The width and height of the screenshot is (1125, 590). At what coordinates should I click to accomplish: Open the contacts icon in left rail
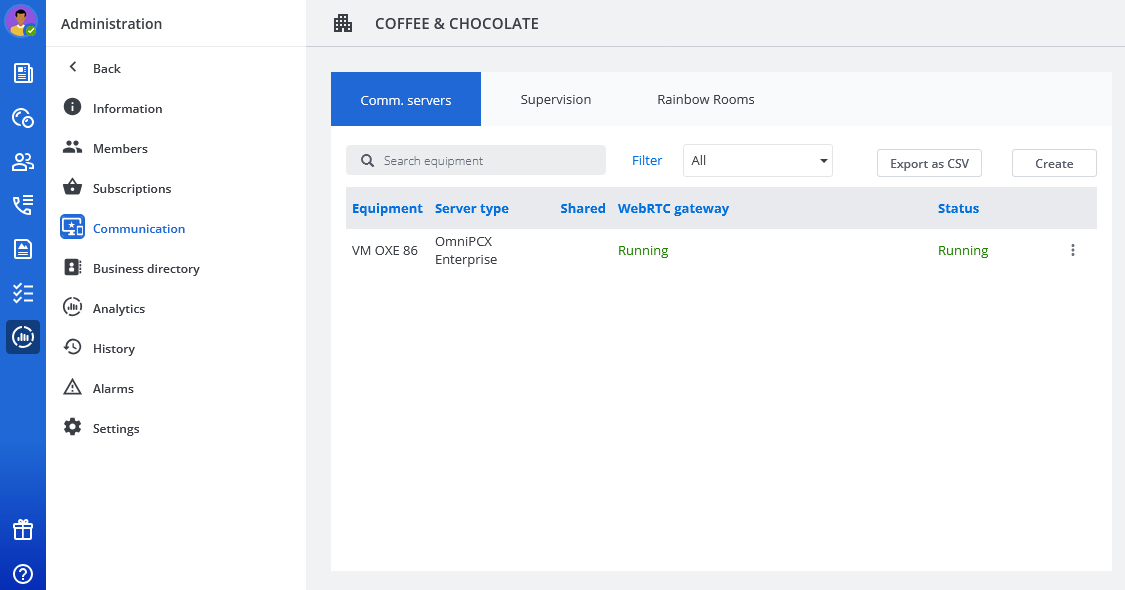point(23,162)
